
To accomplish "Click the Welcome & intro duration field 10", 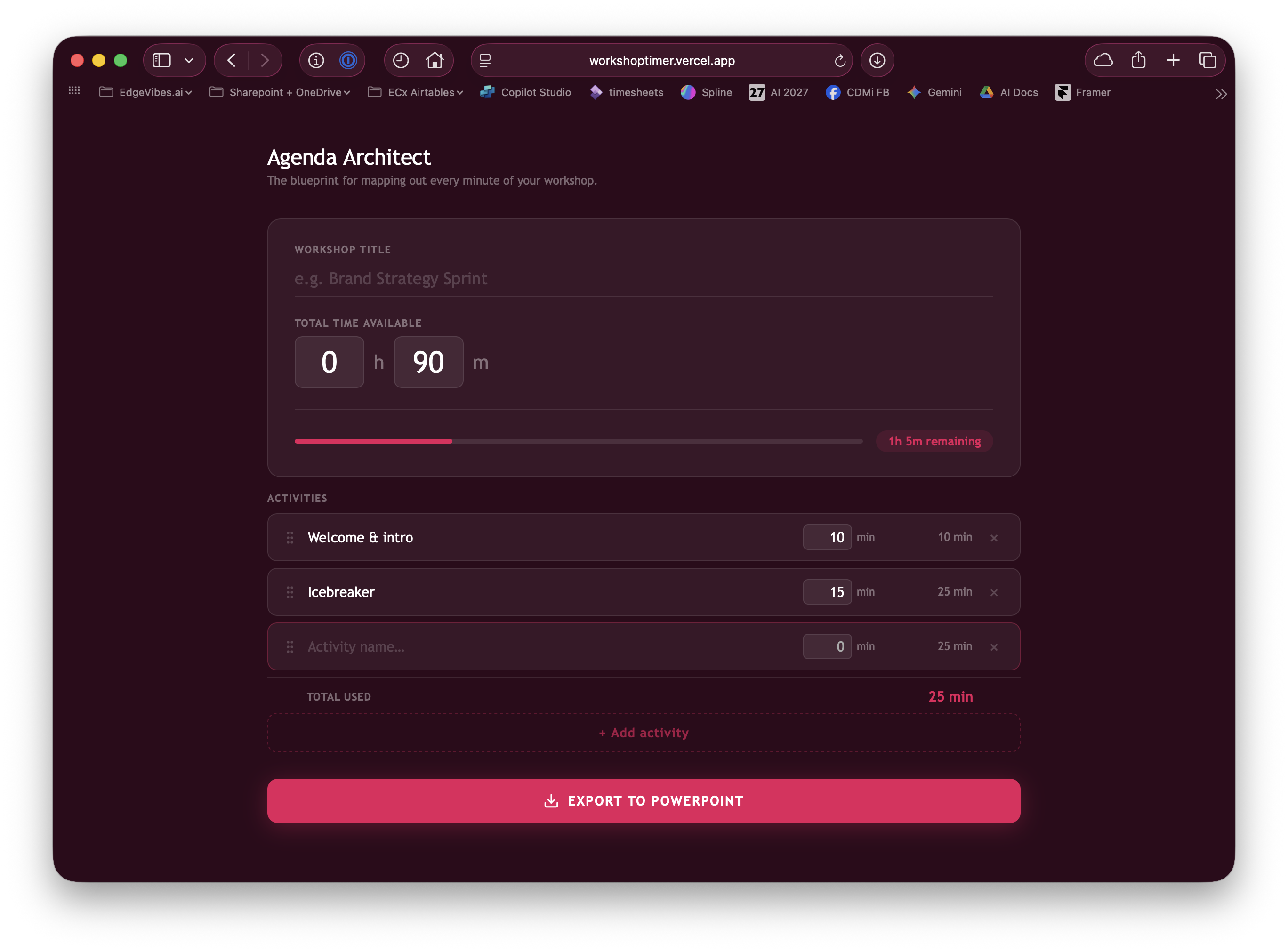I will pos(827,537).
